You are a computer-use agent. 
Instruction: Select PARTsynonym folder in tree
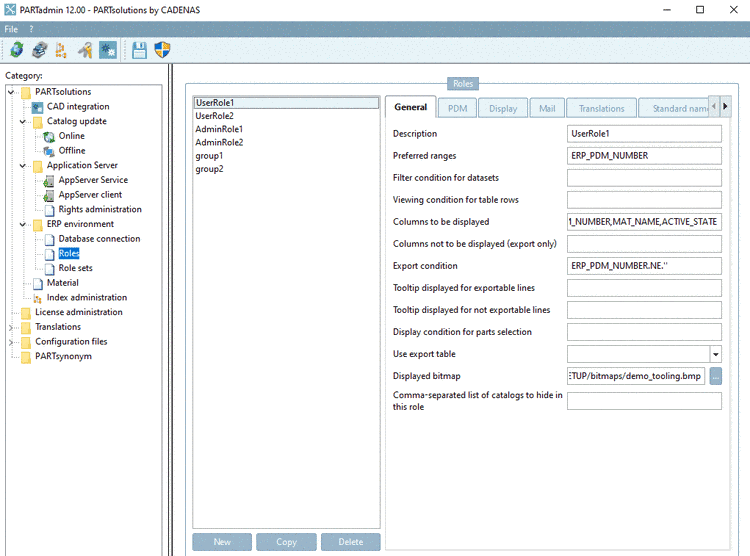tap(63, 356)
